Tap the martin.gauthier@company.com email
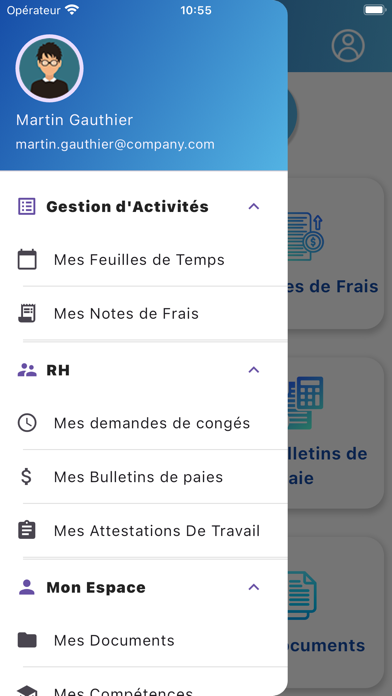Screen dimensions: 392x696 point(115,144)
